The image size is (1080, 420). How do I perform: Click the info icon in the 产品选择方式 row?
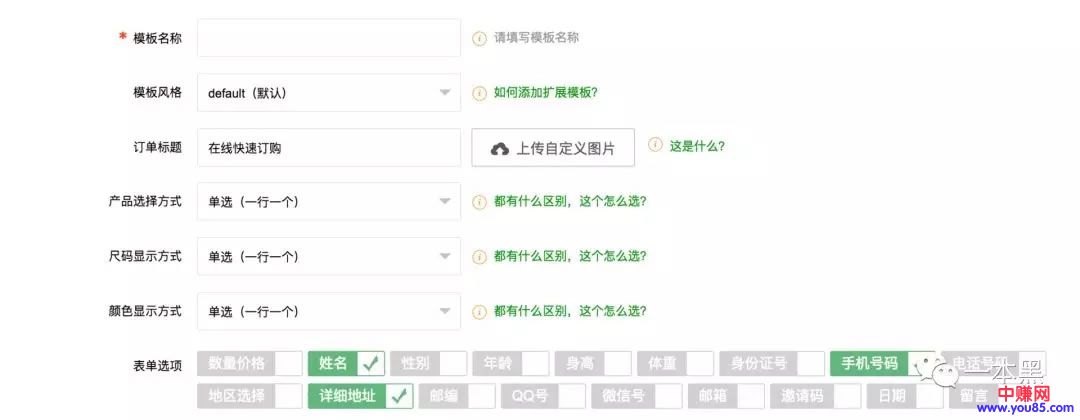click(479, 202)
